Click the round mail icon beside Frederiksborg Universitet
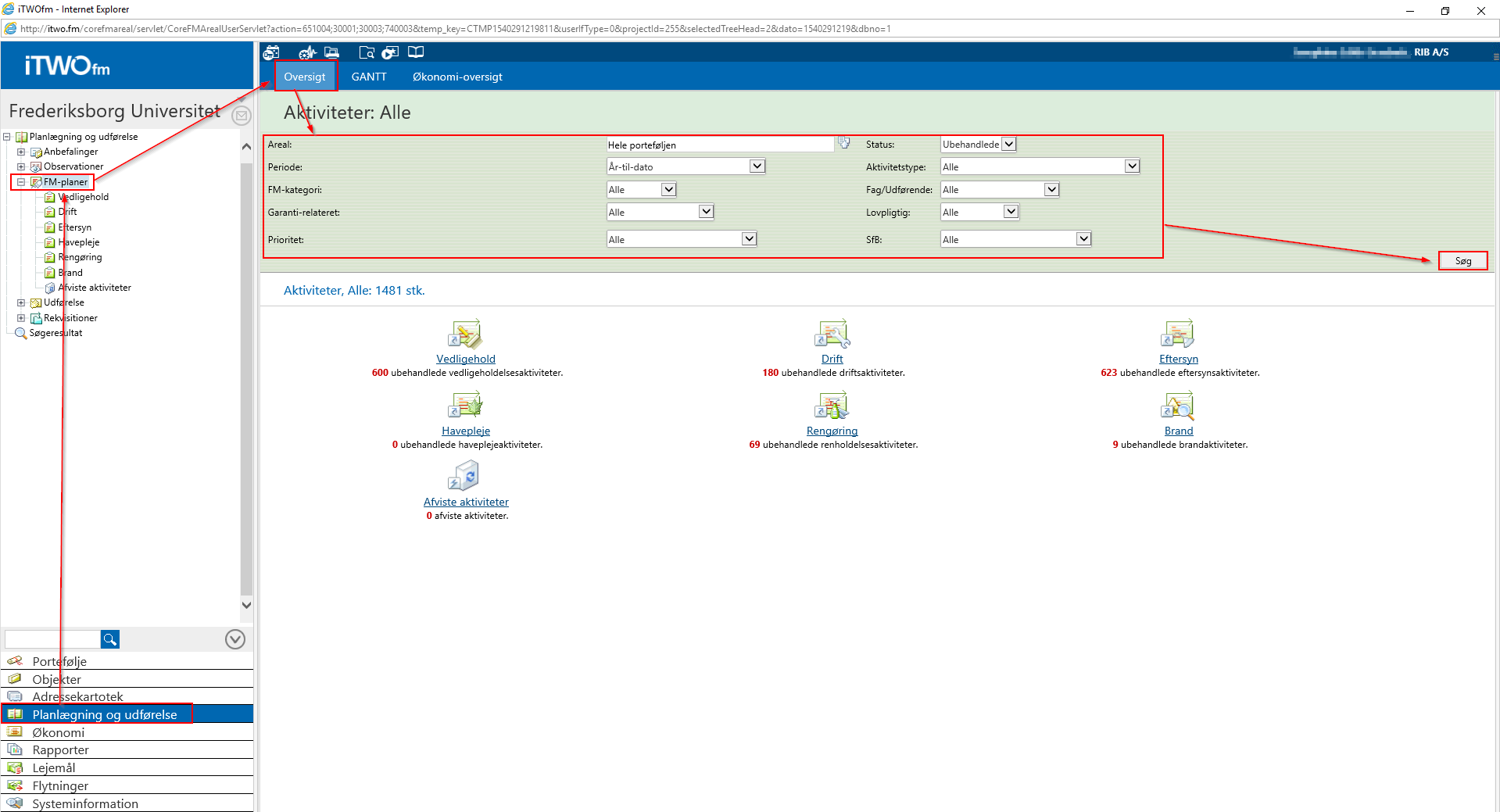This screenshot has height=812, width=1500. (242, 116)
